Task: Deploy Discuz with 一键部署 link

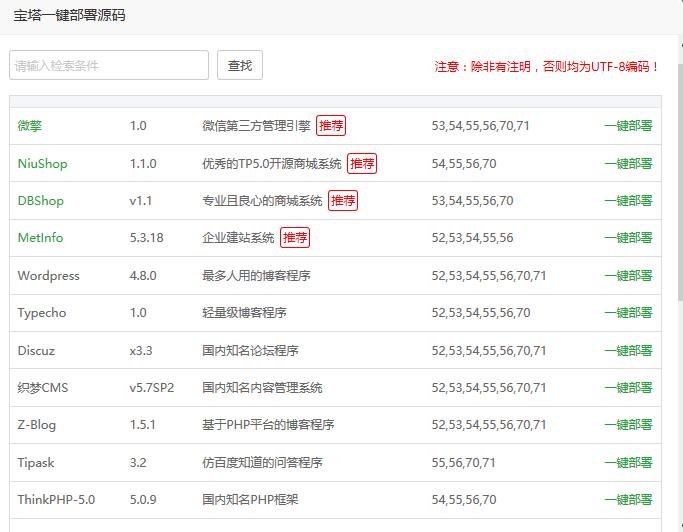Action: [628, 351]
